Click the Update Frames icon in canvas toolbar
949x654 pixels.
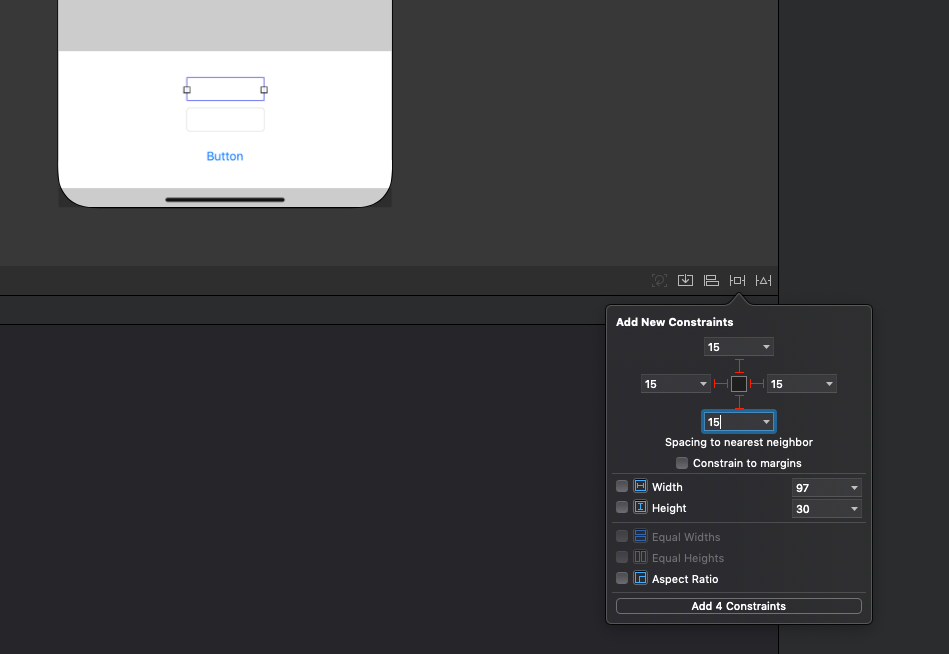pyautogui.click(x=659, y=280)
